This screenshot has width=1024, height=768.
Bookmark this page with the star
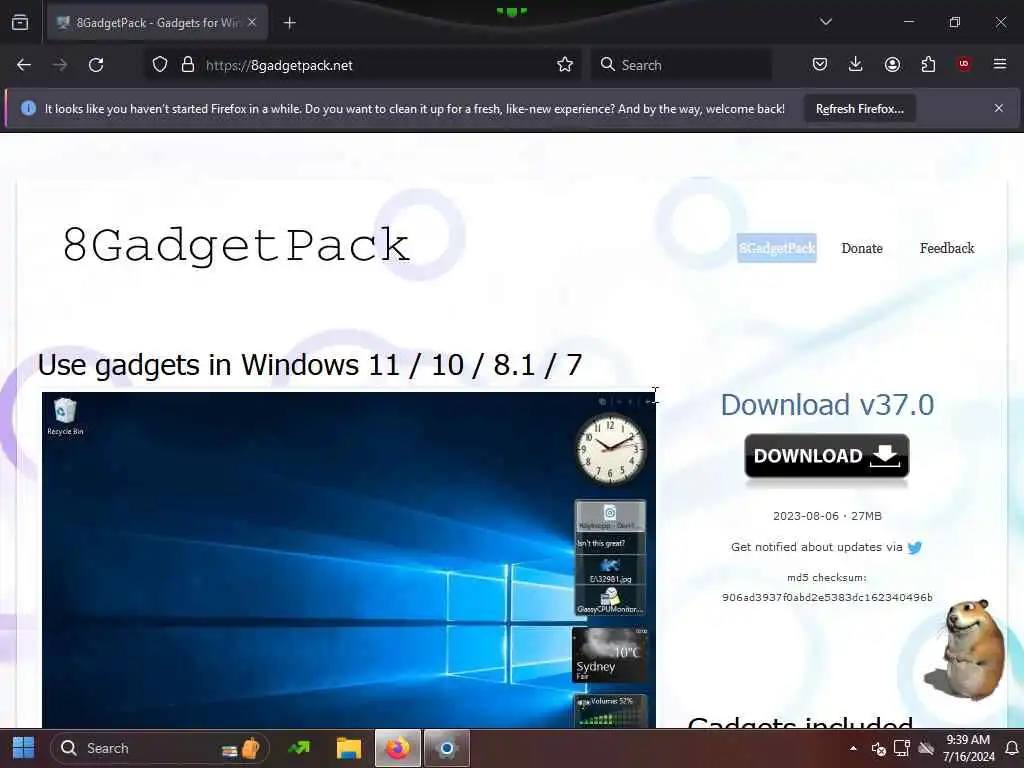[x=565, y=65]
